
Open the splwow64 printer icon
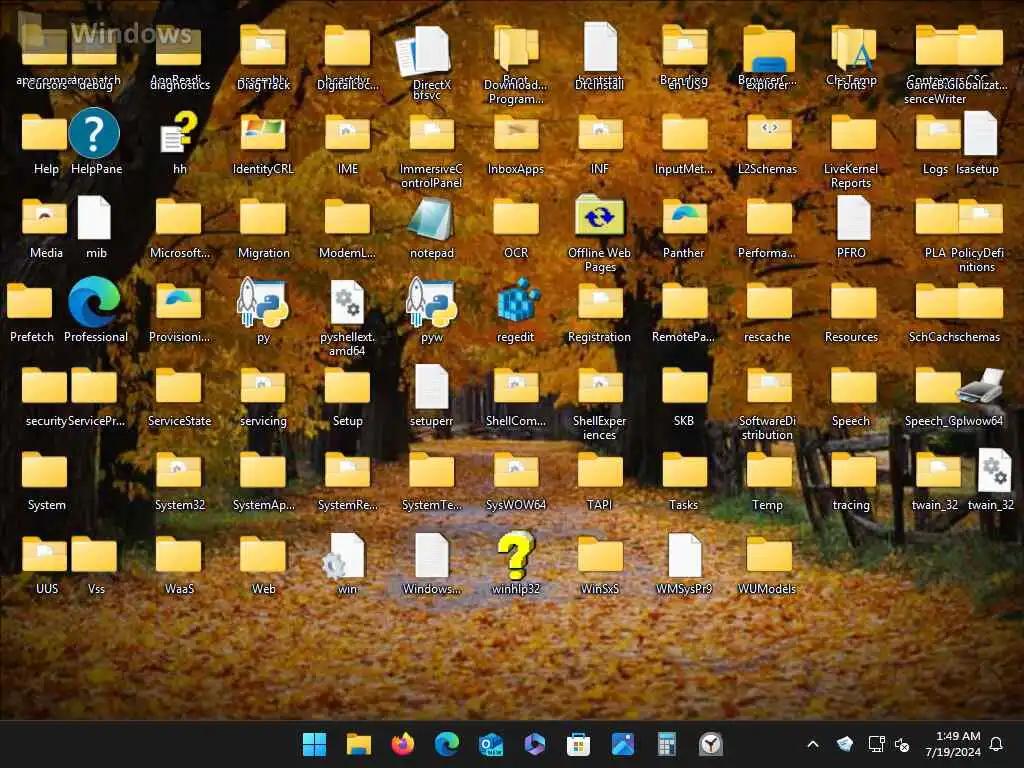click(981, 386)
